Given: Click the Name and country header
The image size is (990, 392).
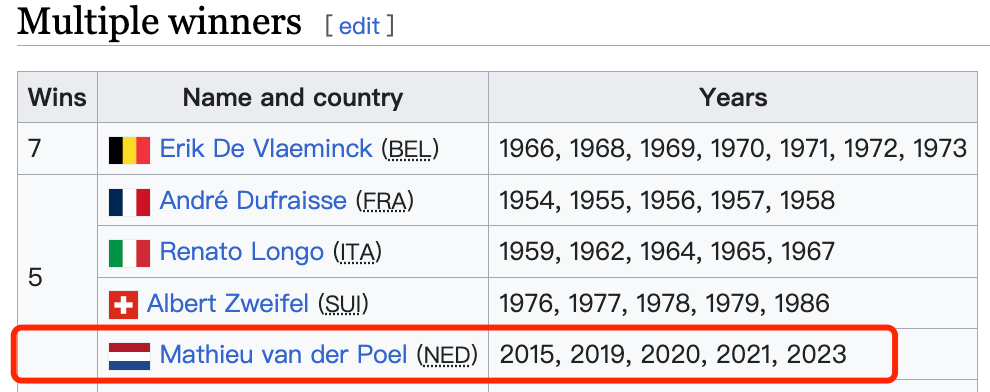Looking at the screenshot, I should [x=293, y=97].
